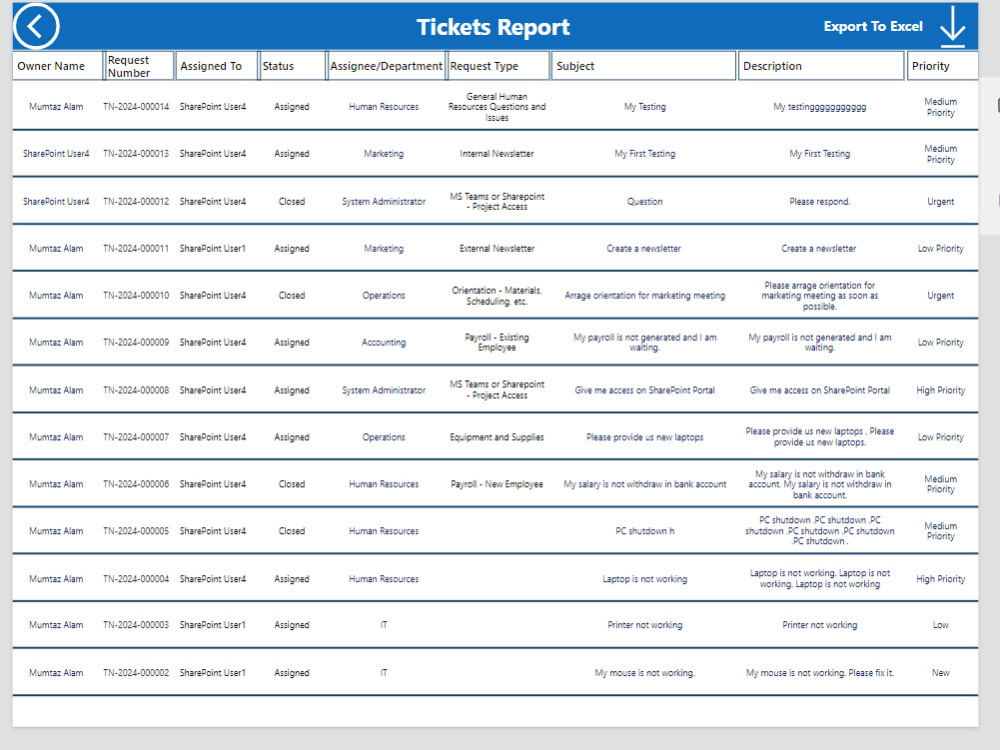Click 'Low Priority' in TN-2024-000007 row

[941, 438]
